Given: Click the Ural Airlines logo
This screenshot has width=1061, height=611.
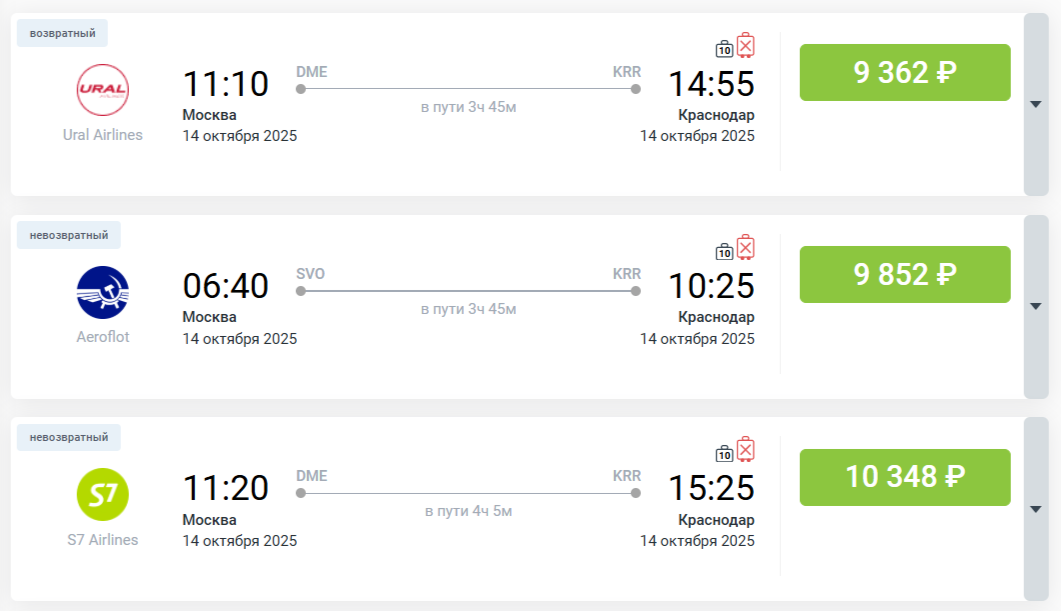Looking at the screenshot, I should tap(103, 91).
